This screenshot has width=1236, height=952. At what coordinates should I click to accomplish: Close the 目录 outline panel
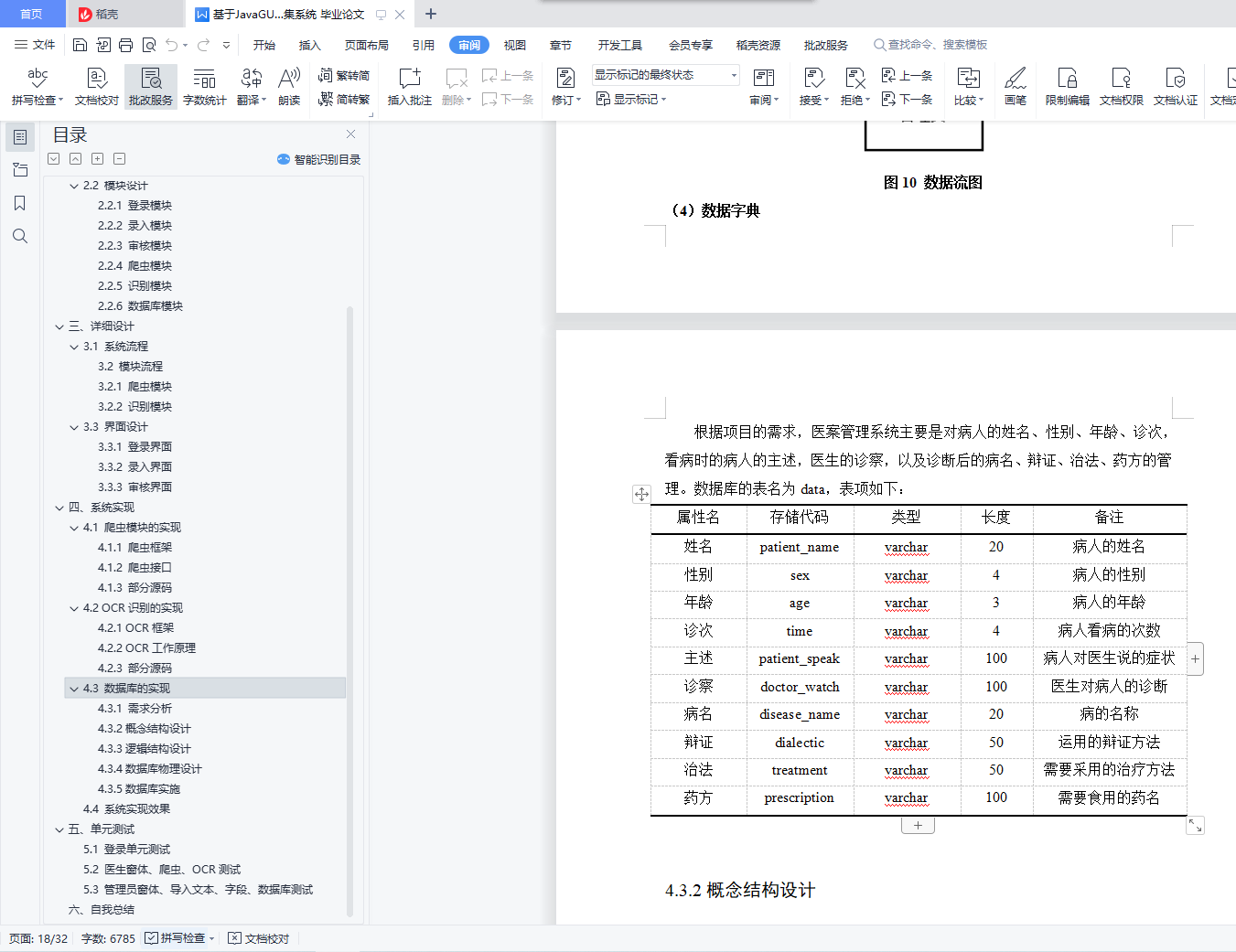(x=350, y=134)
